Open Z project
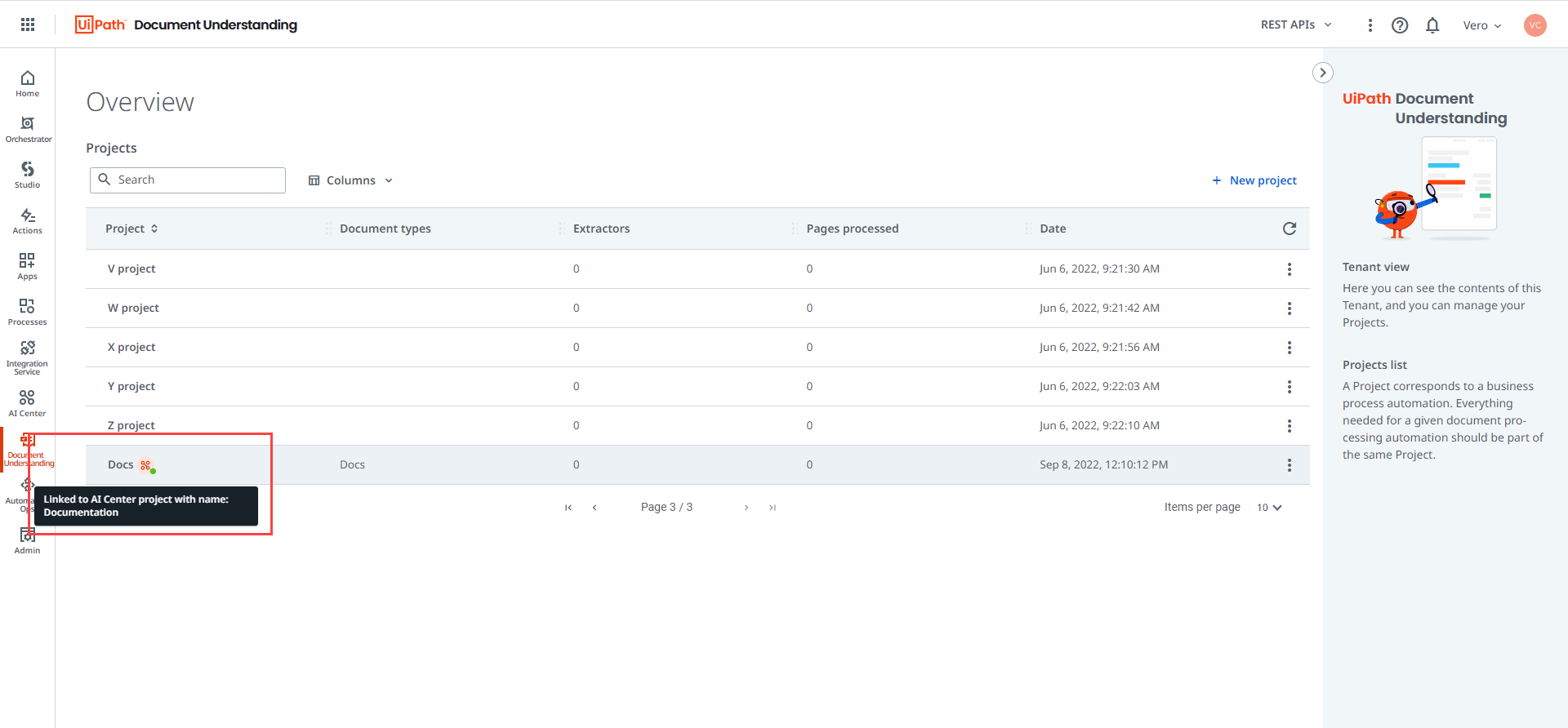Image resolution: width=1568 pixels, height=728 pixels. pyautogui.click(x=131, y=425)
